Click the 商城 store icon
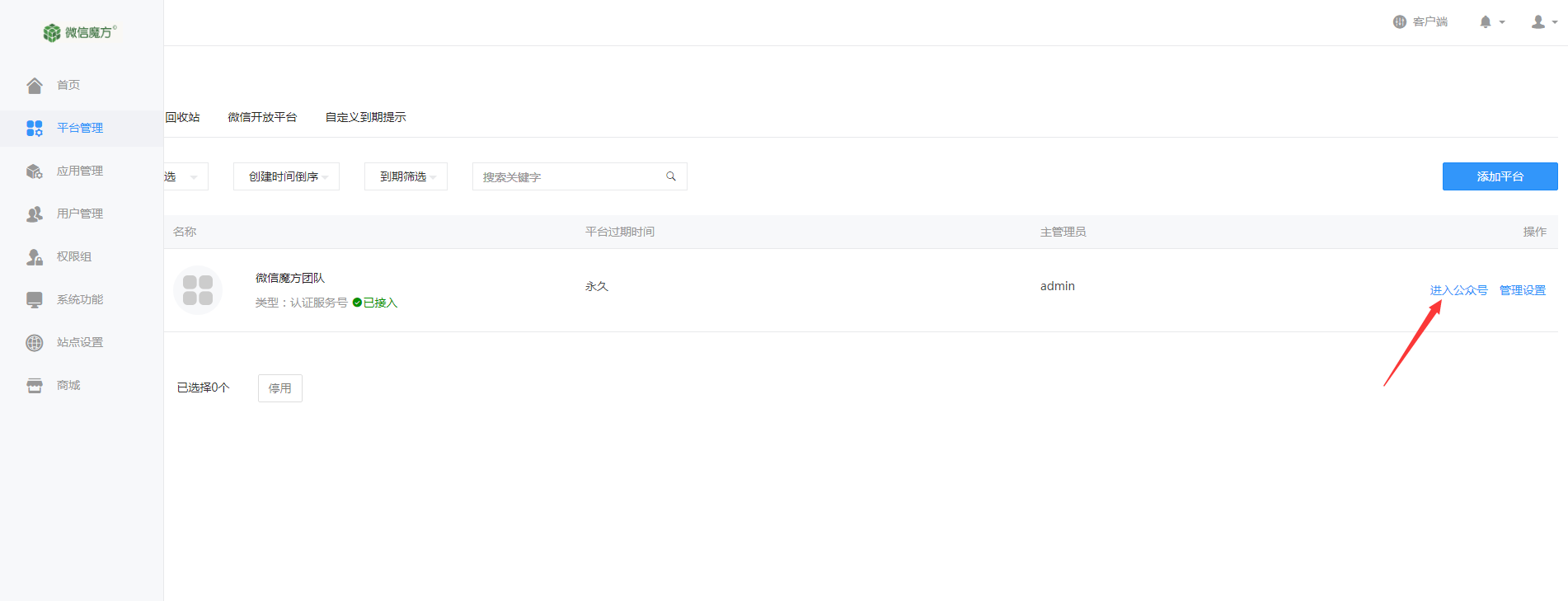This screenshot has height=601, width=1568. [x=35, y=385]
